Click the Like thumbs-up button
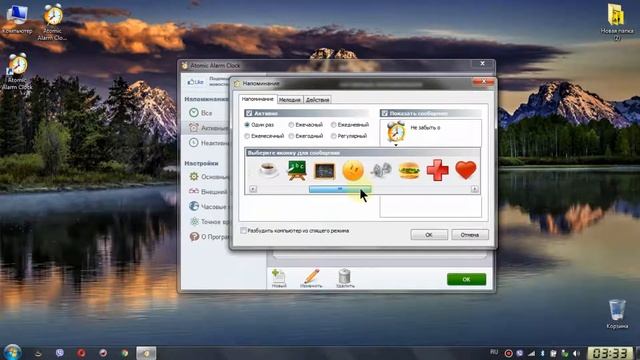 [195, 82]
